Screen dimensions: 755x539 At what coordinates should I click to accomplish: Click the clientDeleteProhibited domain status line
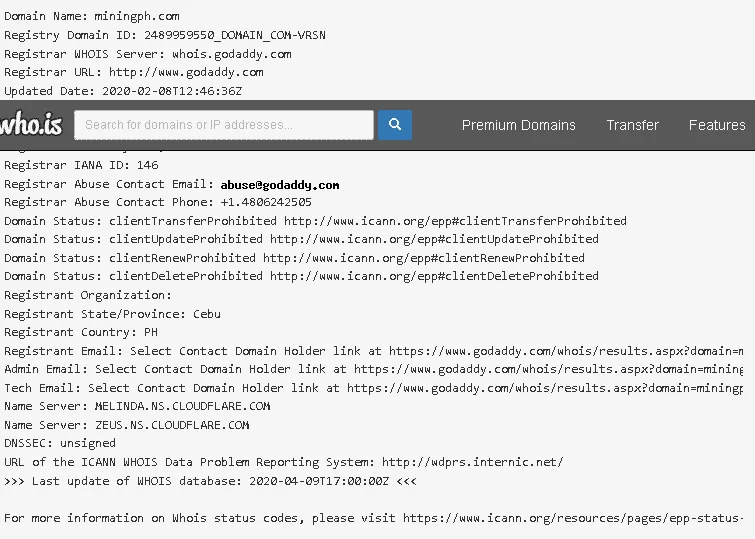point(301,276)
